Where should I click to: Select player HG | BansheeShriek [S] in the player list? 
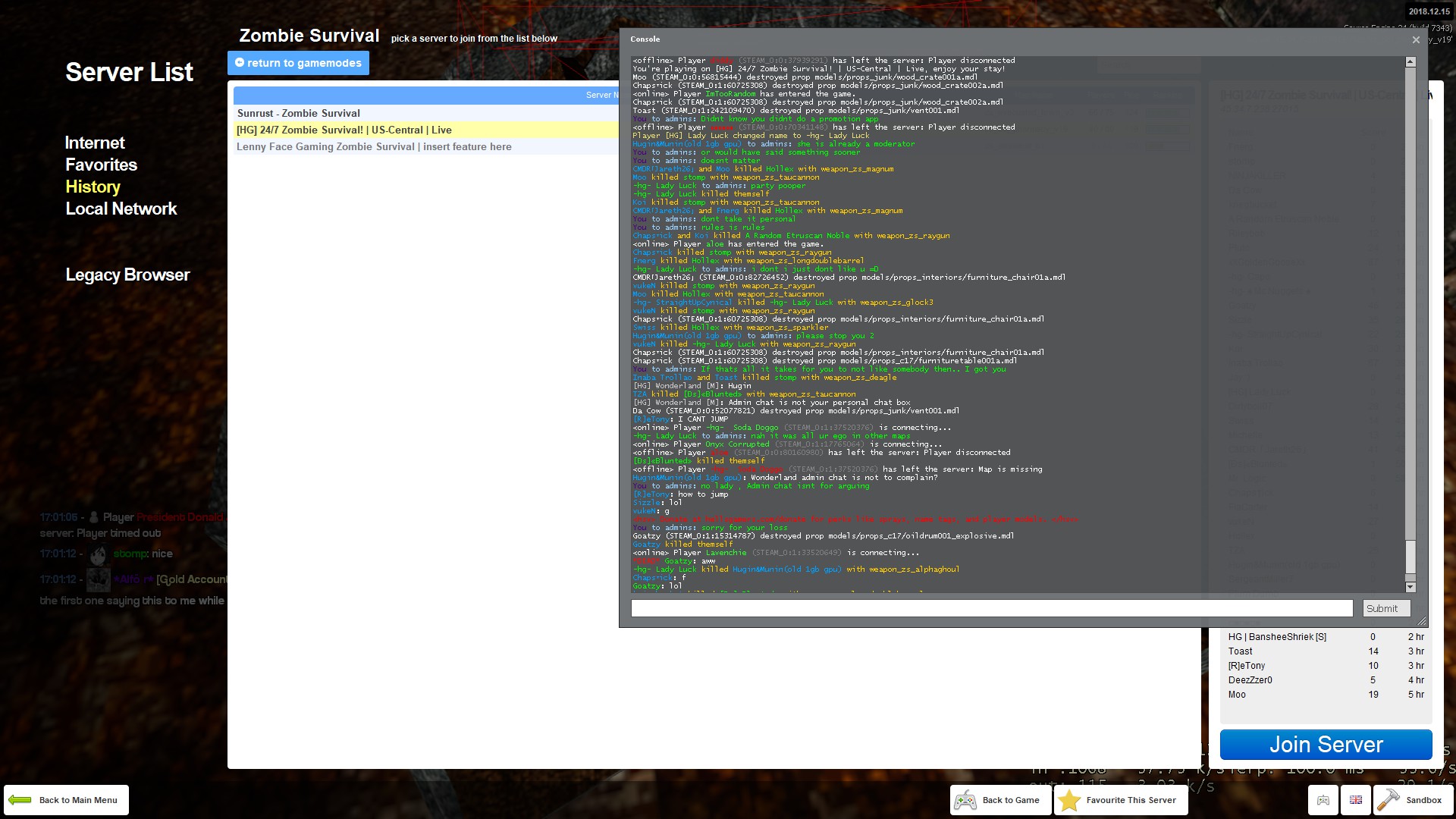[1326, 637]
